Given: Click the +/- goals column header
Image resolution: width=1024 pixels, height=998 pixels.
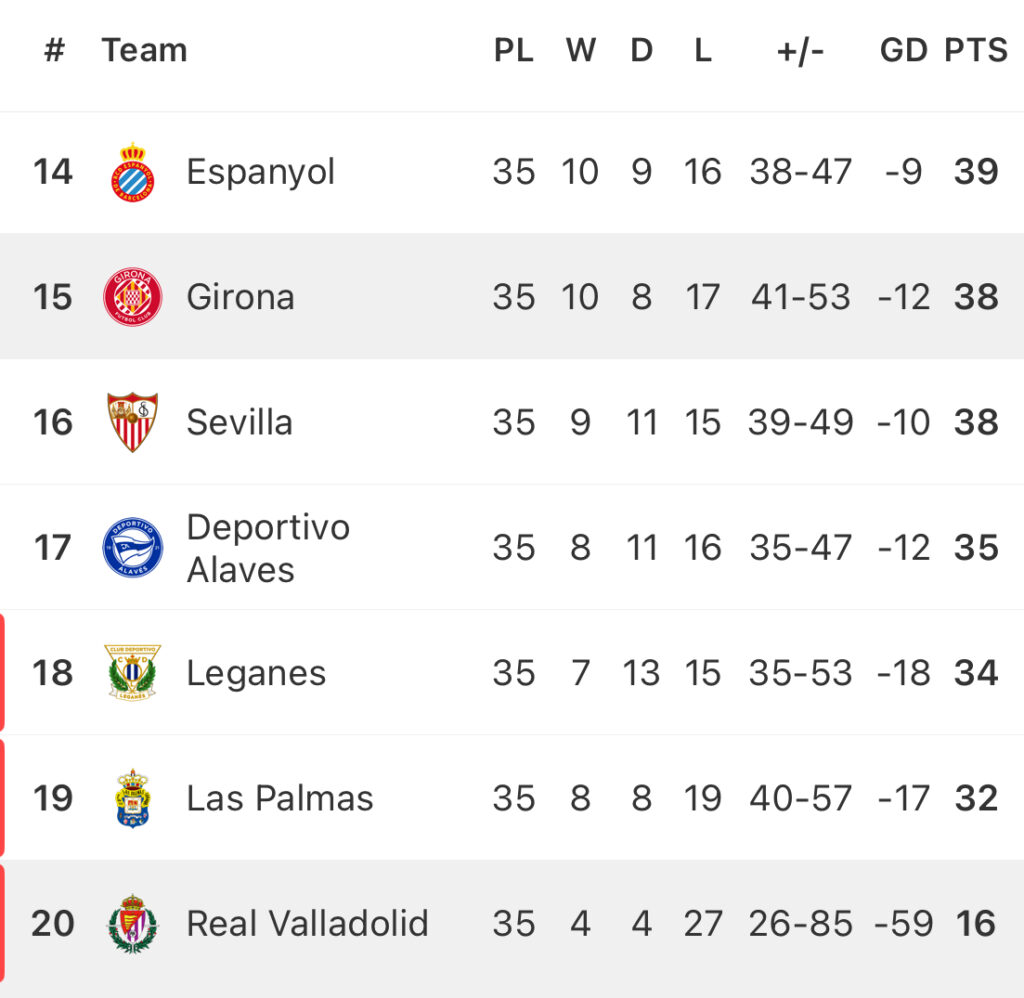Looking at the screenshot, I should [x=800, y=51].
